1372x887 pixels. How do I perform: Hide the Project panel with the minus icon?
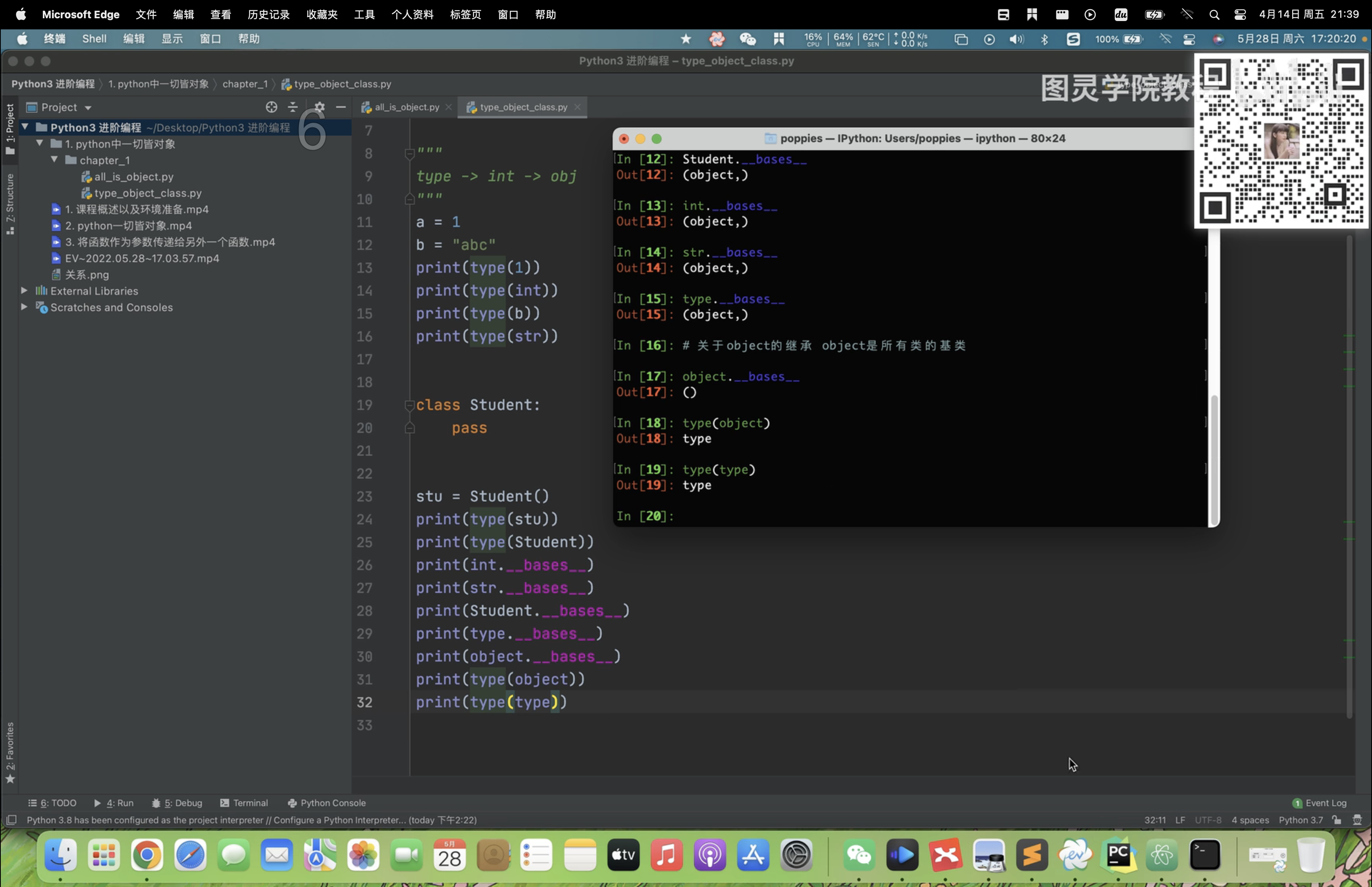point(341,107)
